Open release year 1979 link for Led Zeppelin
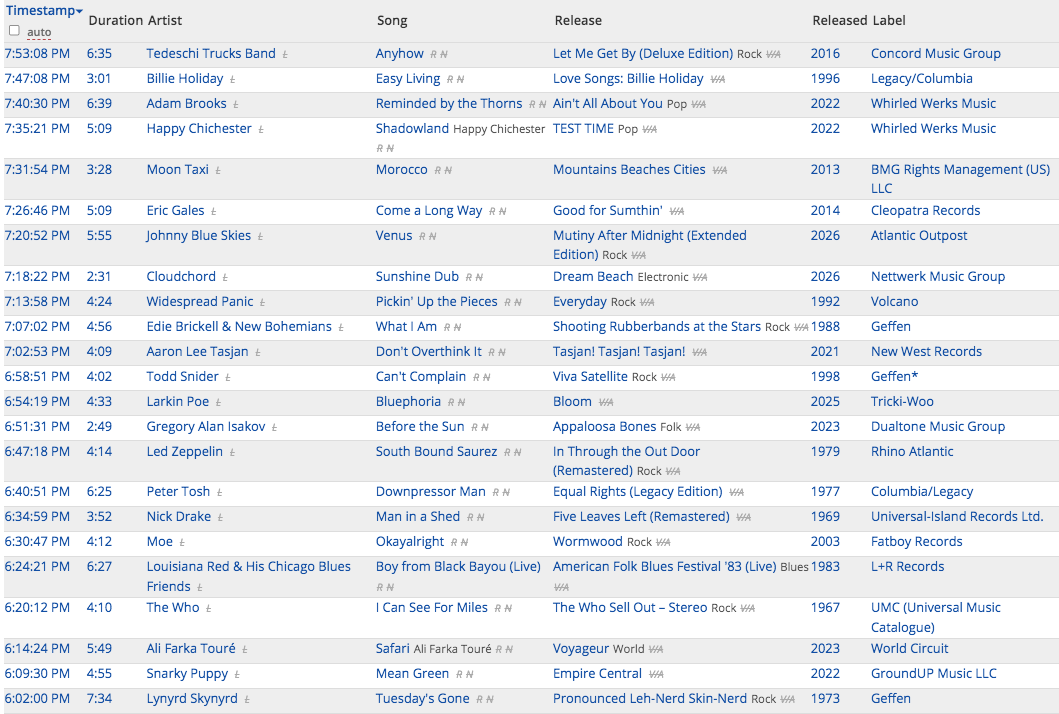 825,451
